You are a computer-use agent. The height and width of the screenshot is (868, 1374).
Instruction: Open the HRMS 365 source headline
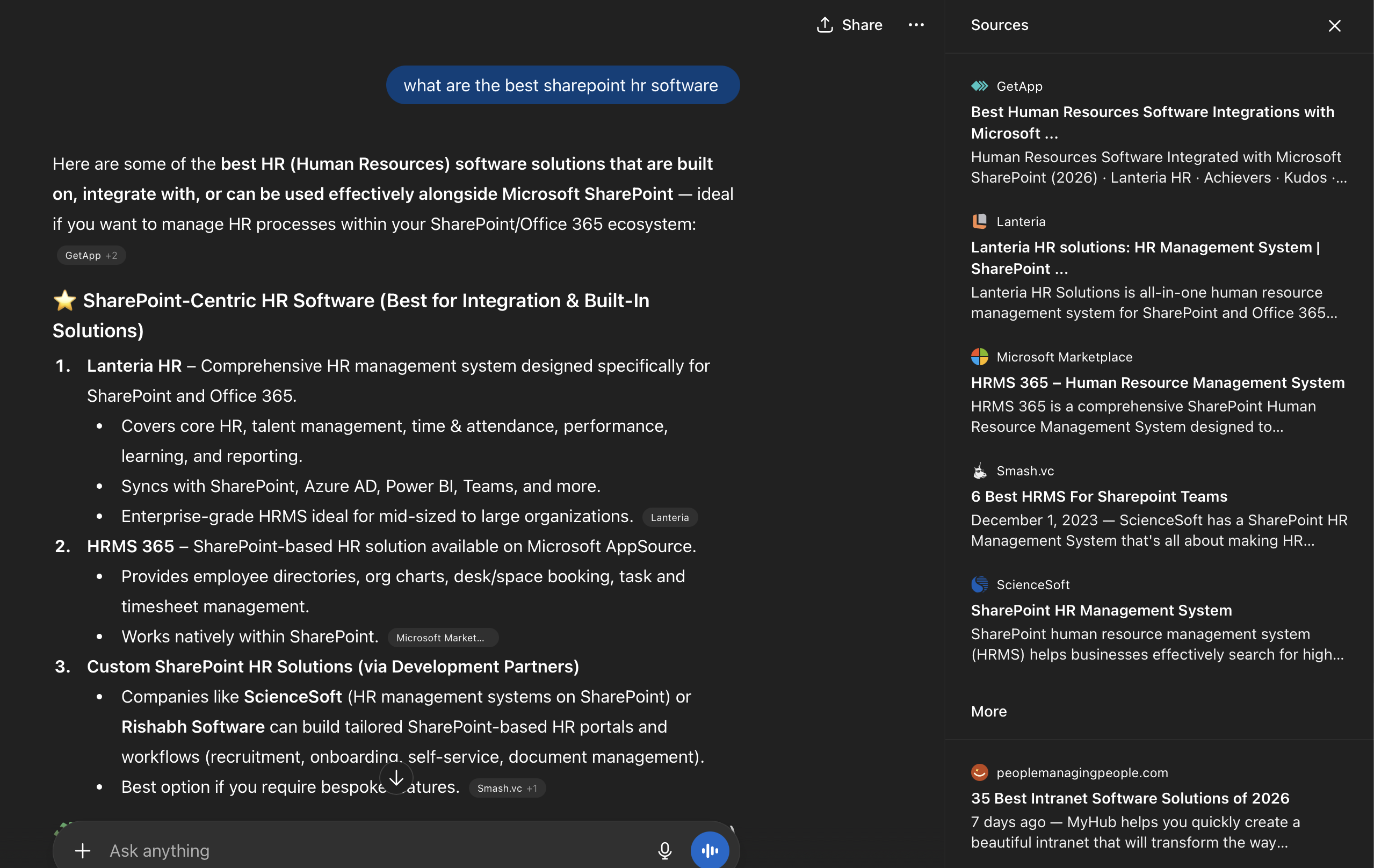coord(1158,382)
